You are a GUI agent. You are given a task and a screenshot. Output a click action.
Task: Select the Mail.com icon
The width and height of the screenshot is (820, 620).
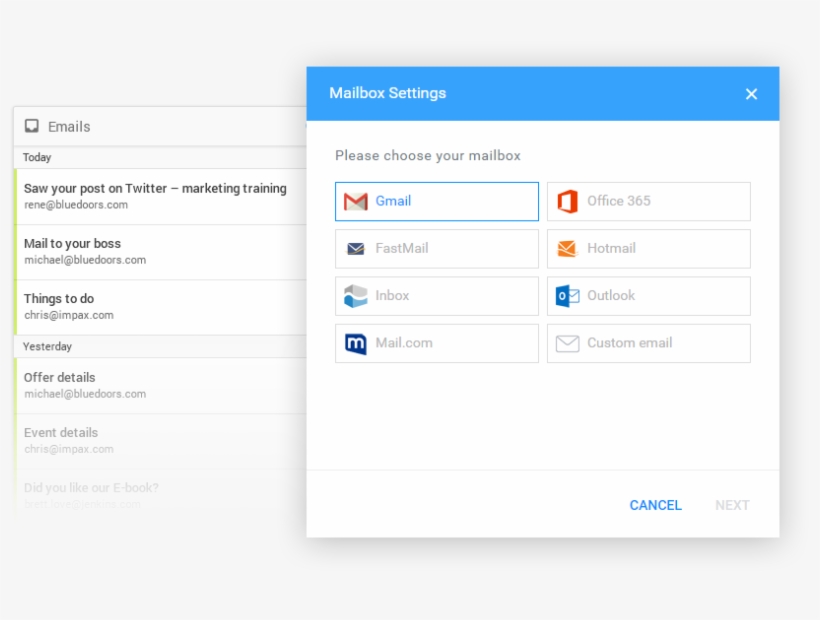[355, 343]
